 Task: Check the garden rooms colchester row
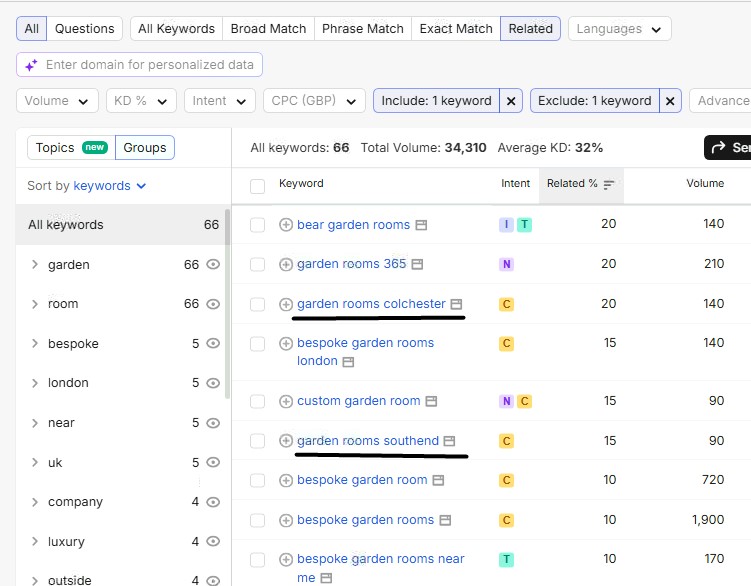point(258,304)
